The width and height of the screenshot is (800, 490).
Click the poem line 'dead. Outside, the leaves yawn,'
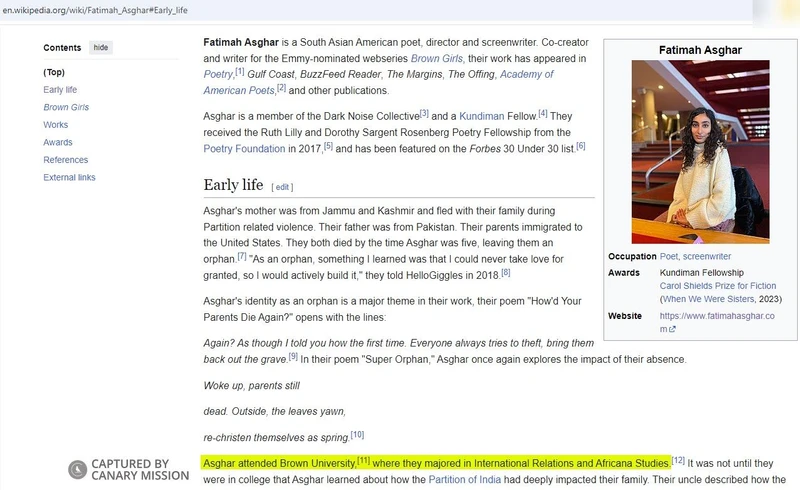274,411
